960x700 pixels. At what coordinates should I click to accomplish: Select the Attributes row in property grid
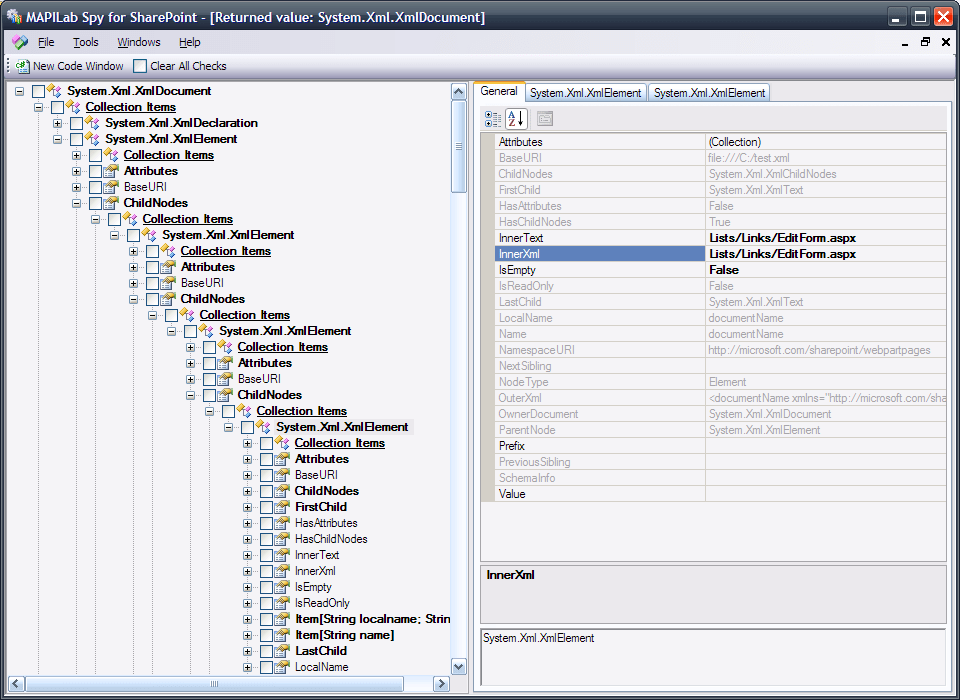tap(720, 142)
